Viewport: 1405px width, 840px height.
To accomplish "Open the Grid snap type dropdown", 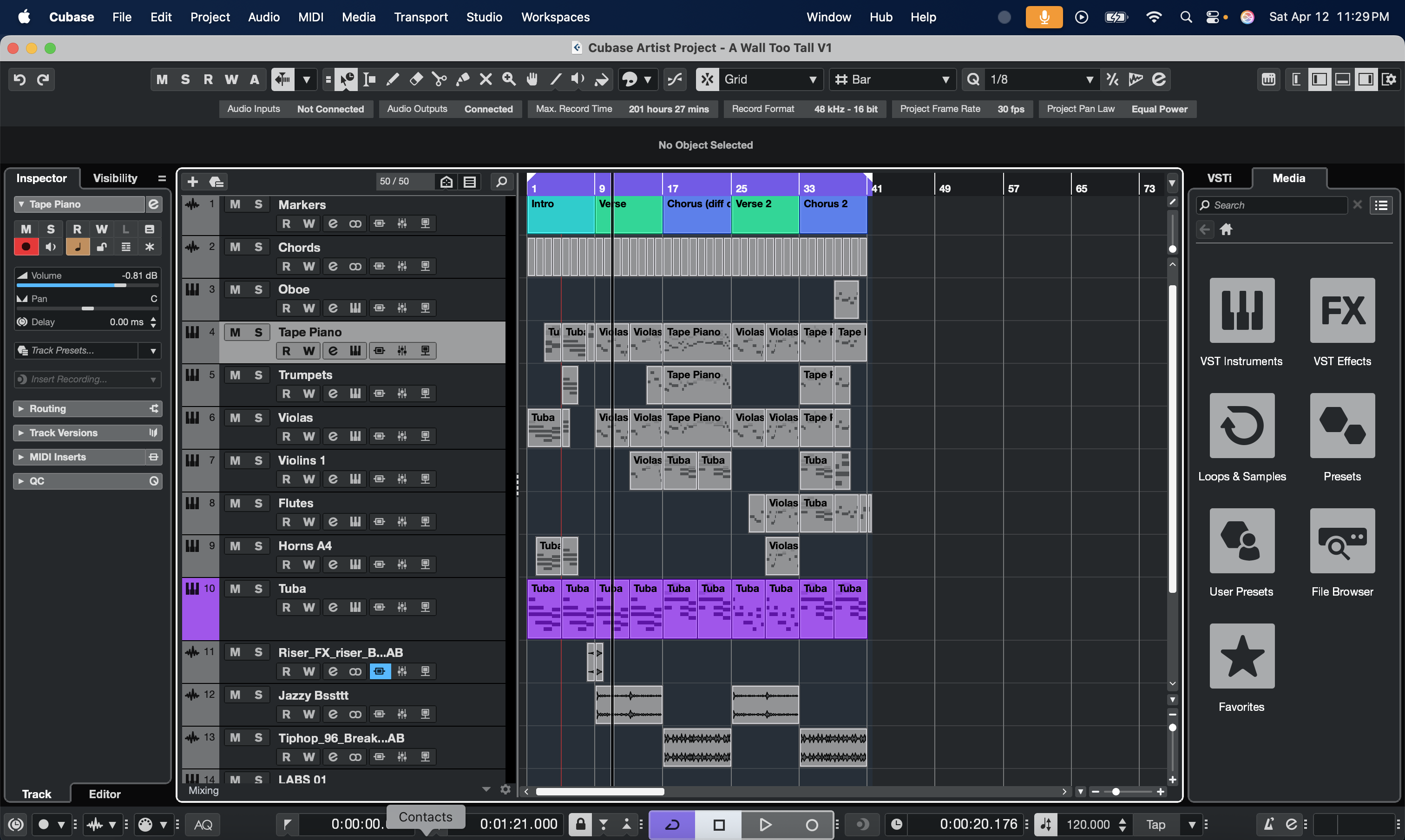I will (x=770, y=80).
